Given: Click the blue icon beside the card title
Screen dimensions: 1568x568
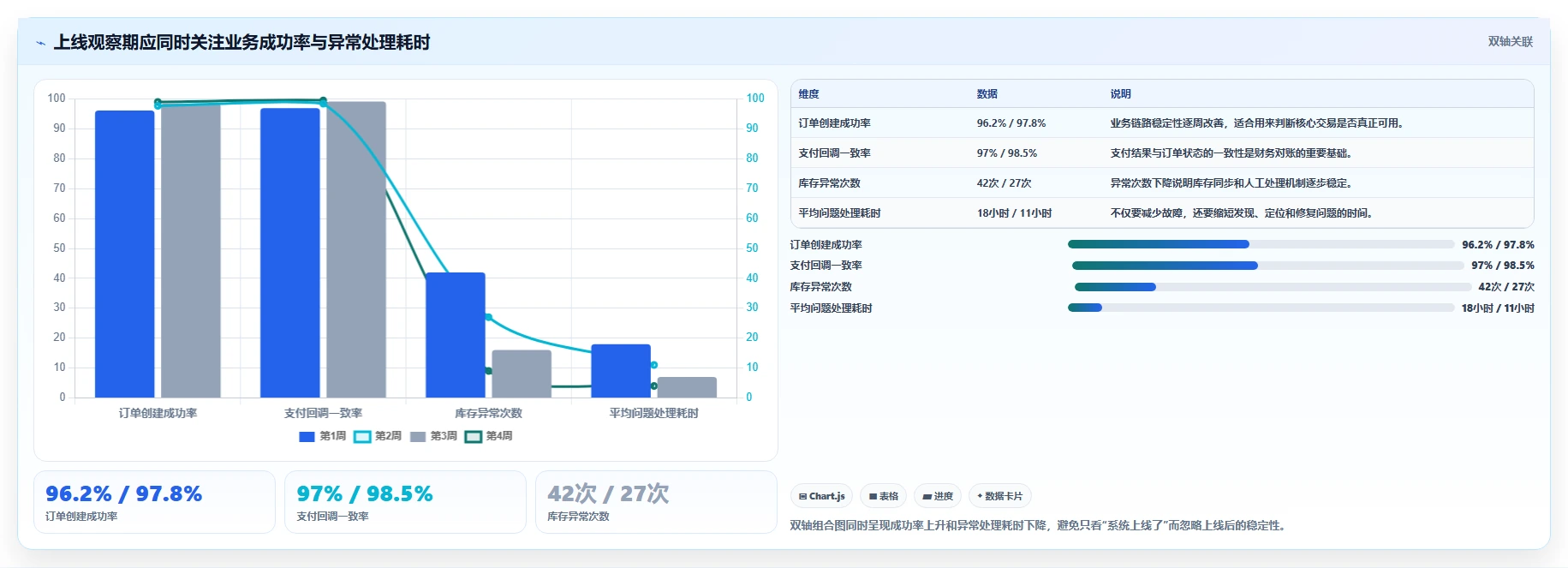Looking at the screenshot, I should point(40,43).
